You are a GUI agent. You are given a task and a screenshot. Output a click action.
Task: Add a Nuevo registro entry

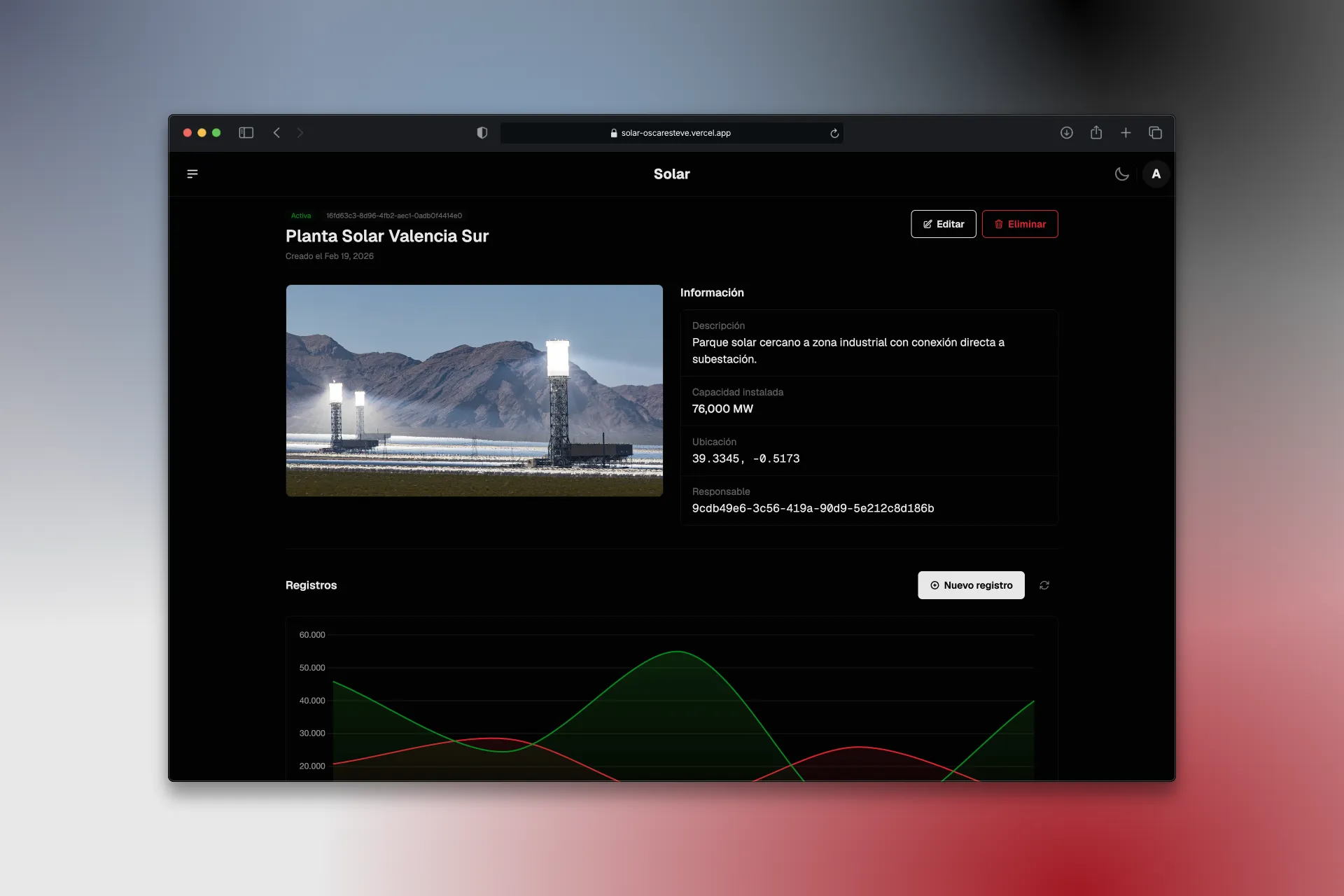click(971, 585)
